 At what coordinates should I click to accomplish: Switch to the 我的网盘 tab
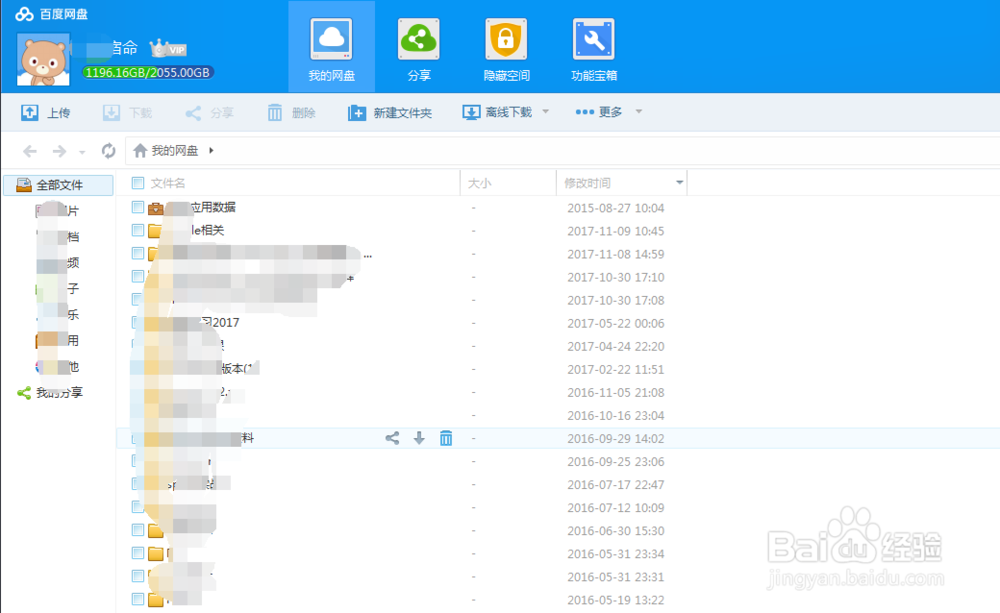(x=331, y=46)
